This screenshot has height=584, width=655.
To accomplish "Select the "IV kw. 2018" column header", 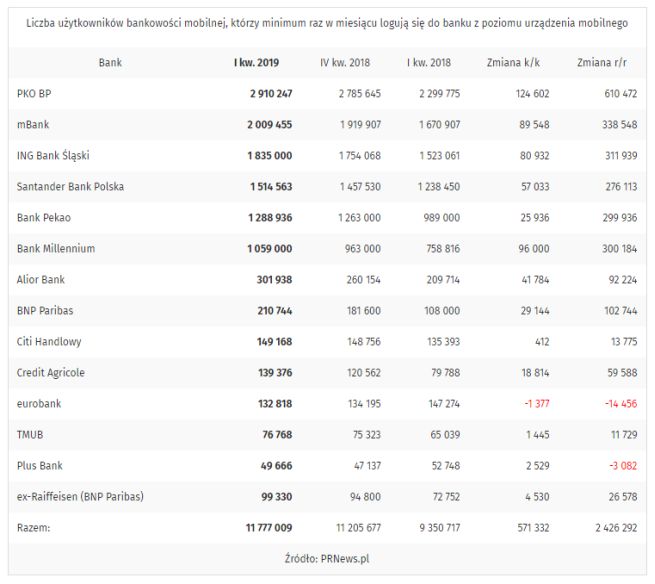I will coord(345,62).
